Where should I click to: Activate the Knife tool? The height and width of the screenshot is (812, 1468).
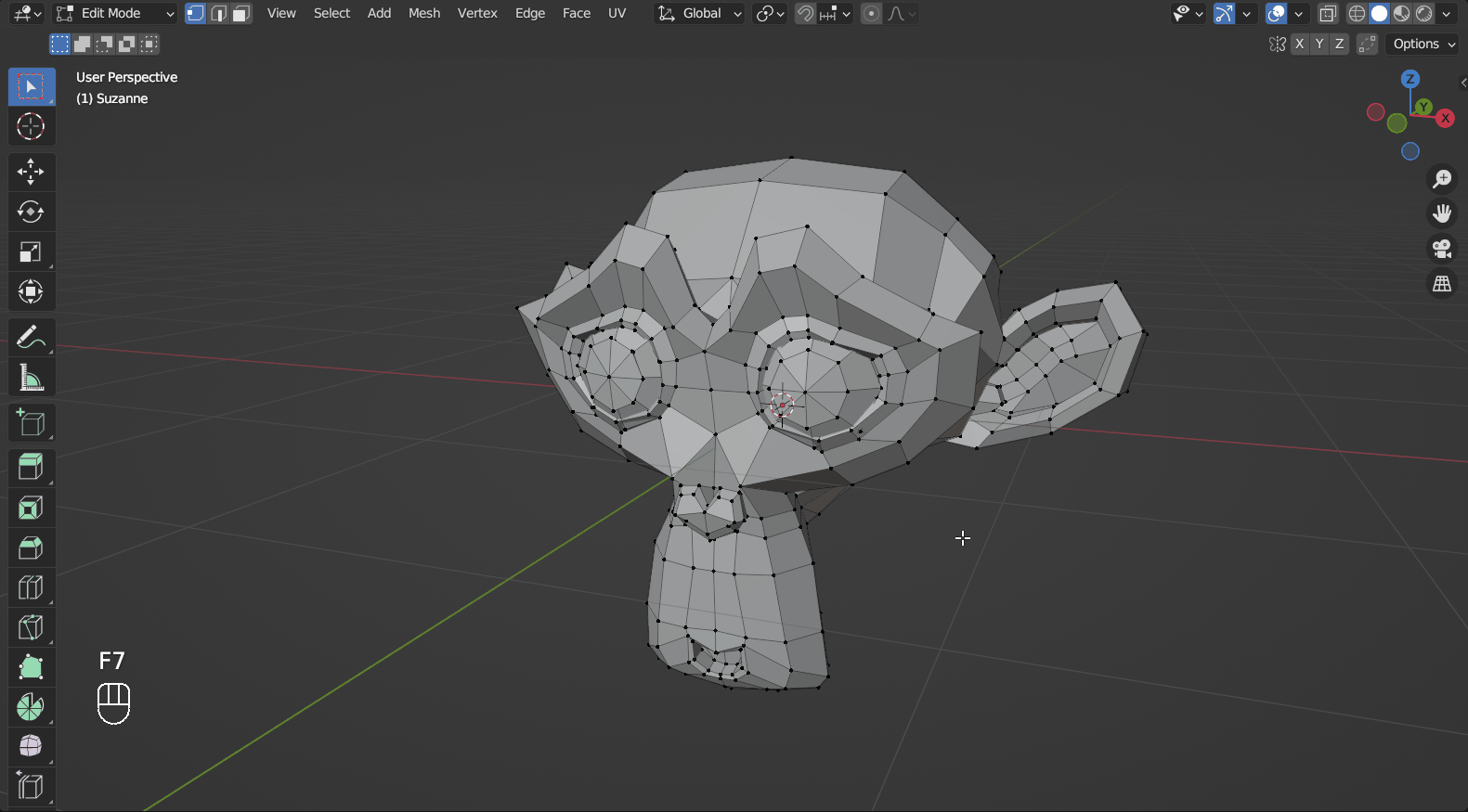coord(32,627)
